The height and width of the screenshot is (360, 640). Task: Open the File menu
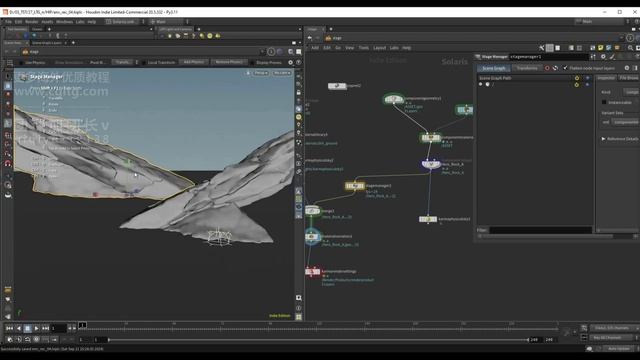tap(8, 22)
